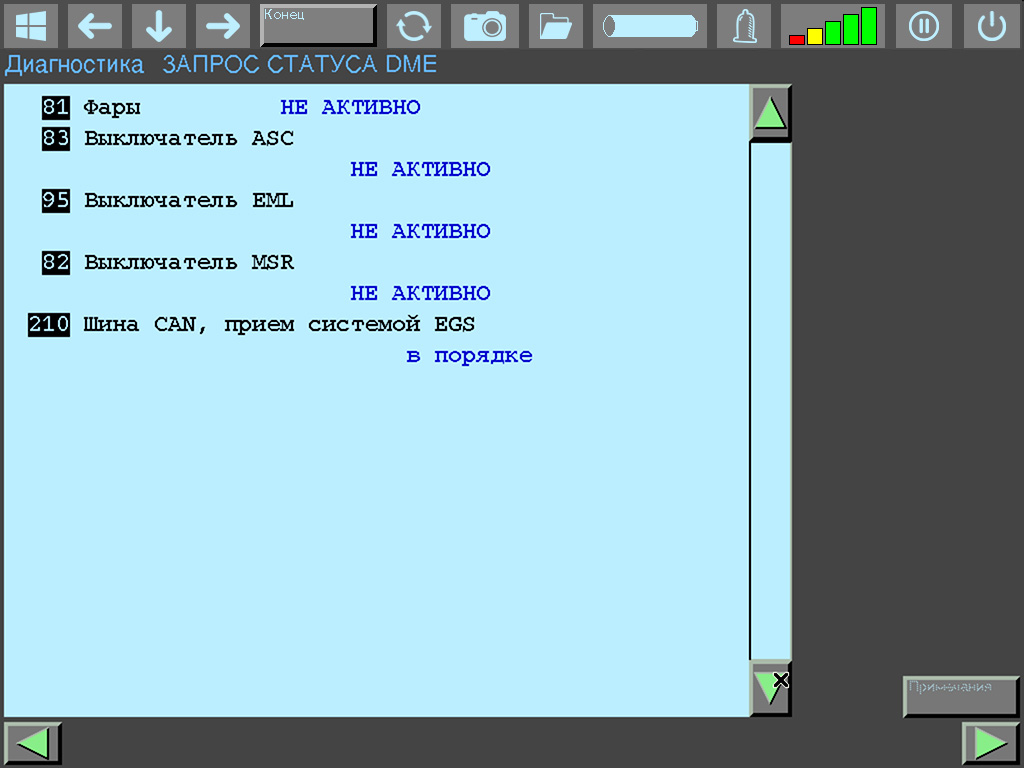
Task: Click the scrollbar down arrow marked with X
Action: (769, 688)
